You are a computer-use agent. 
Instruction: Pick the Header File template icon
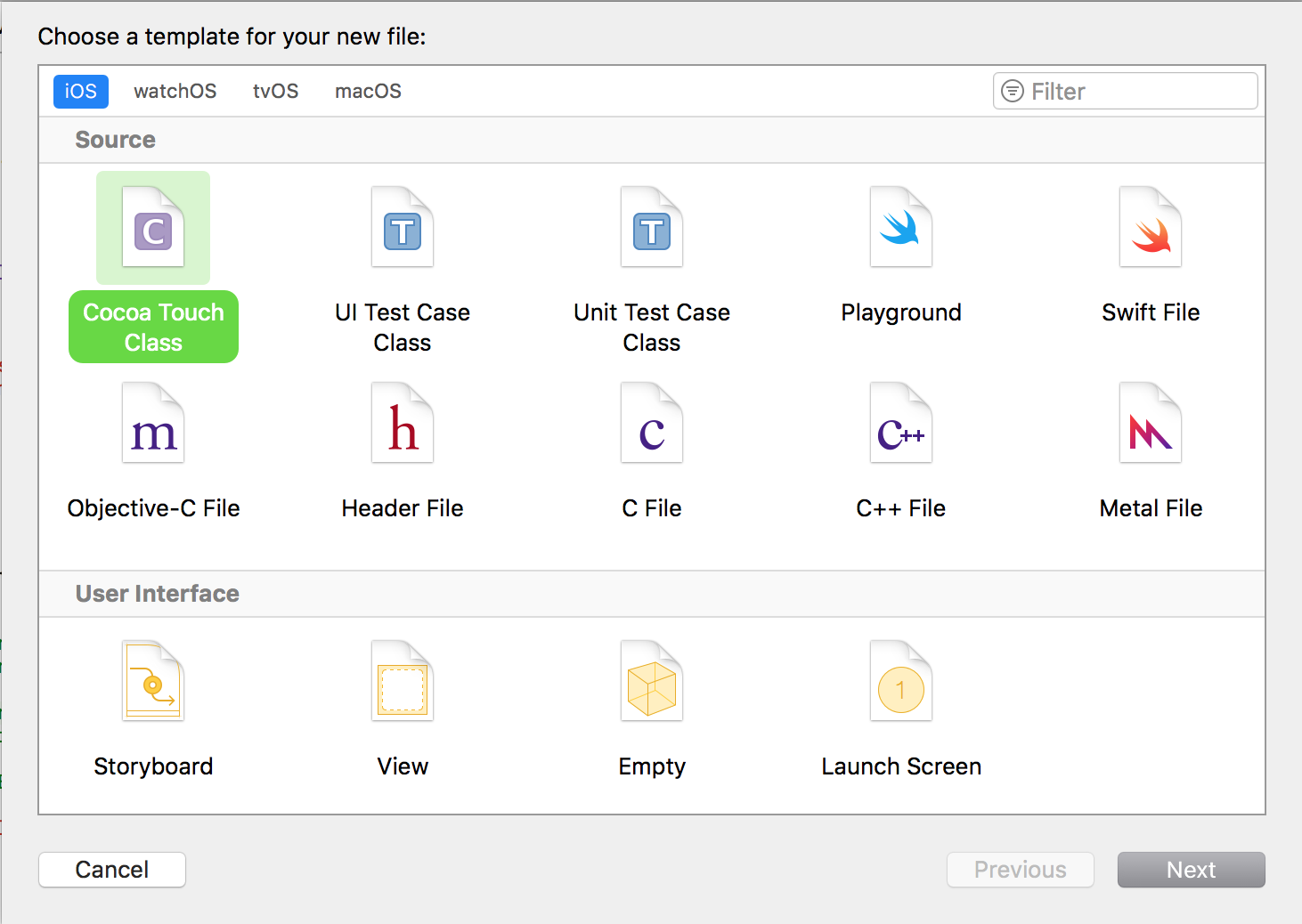click(403, 423)
